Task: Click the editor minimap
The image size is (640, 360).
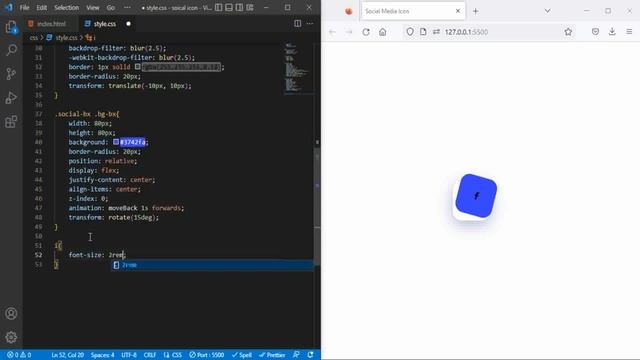Action: point(298,68)
